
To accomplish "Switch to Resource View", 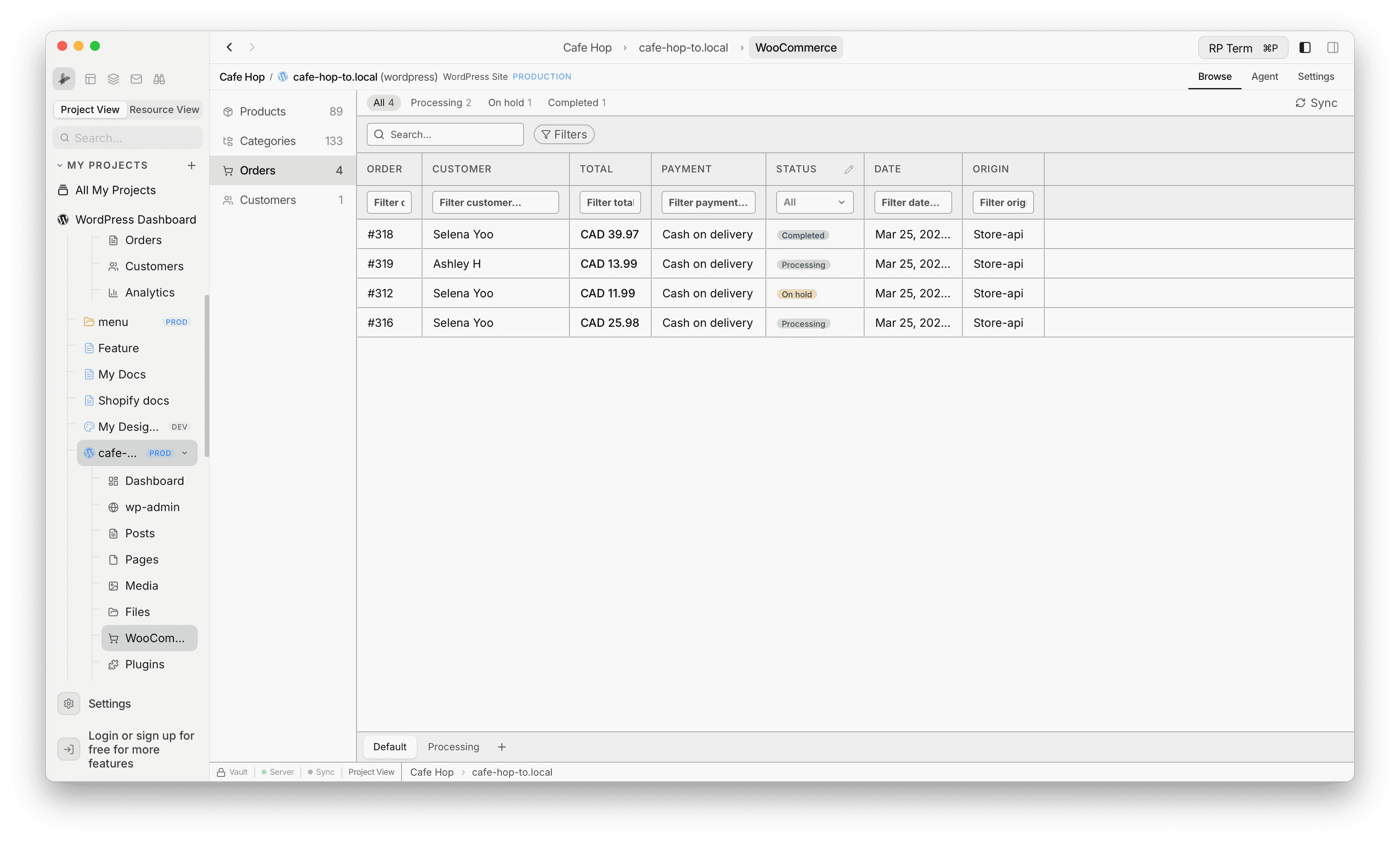I will tap(164, 109).
